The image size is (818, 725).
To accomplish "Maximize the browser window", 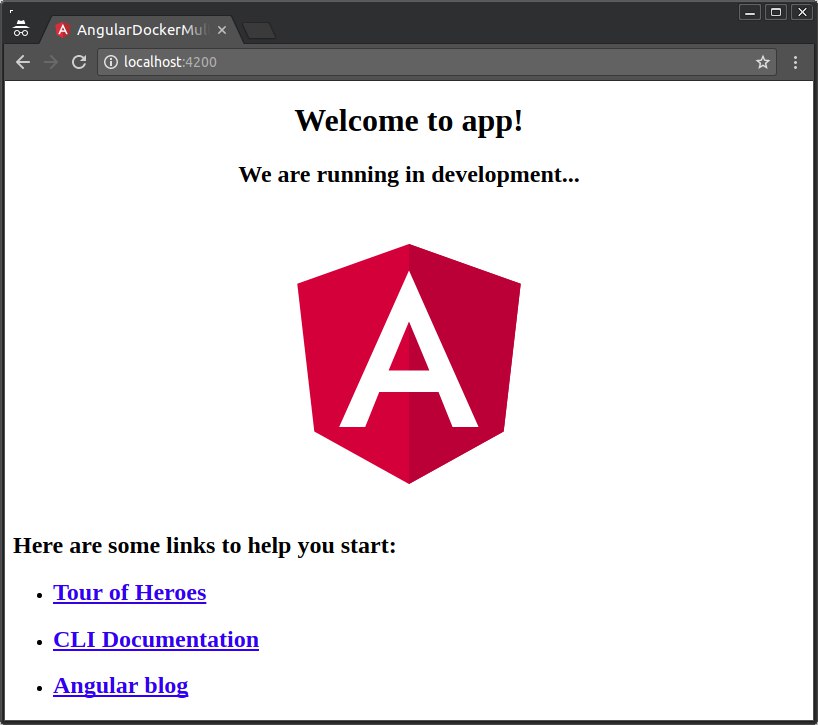I will tap(776, 12).
